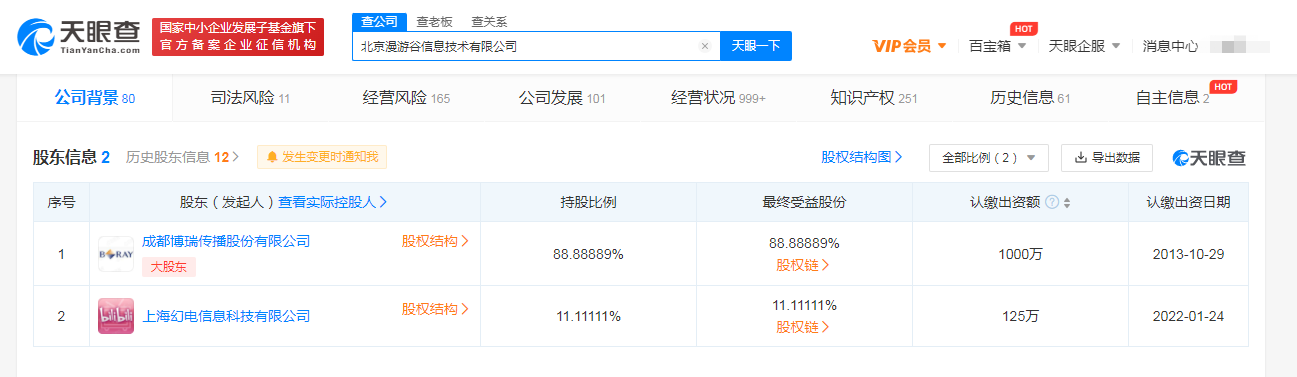This screenshot has height=377, width=1297.
Task: Click the 125万 amount cell
Action: click(1020, 316)
